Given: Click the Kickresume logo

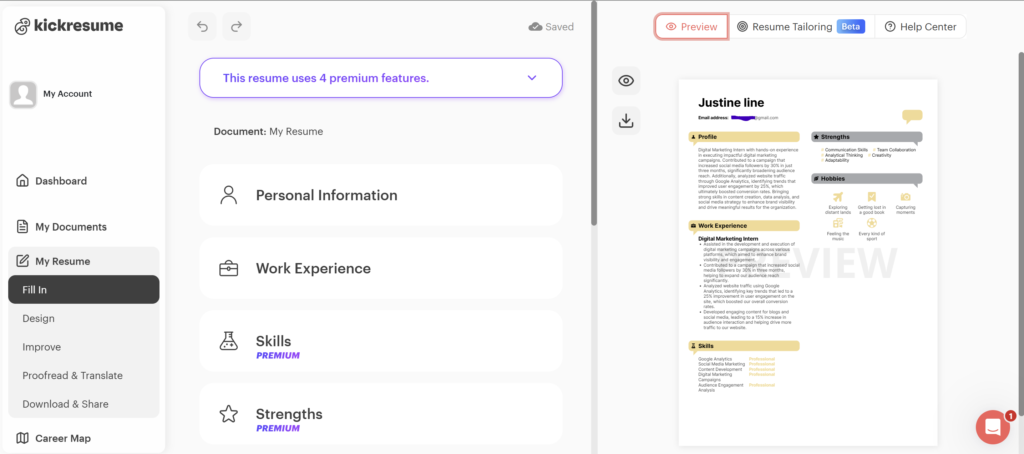Looking at the screenshot, I should (x=69, y=26).
